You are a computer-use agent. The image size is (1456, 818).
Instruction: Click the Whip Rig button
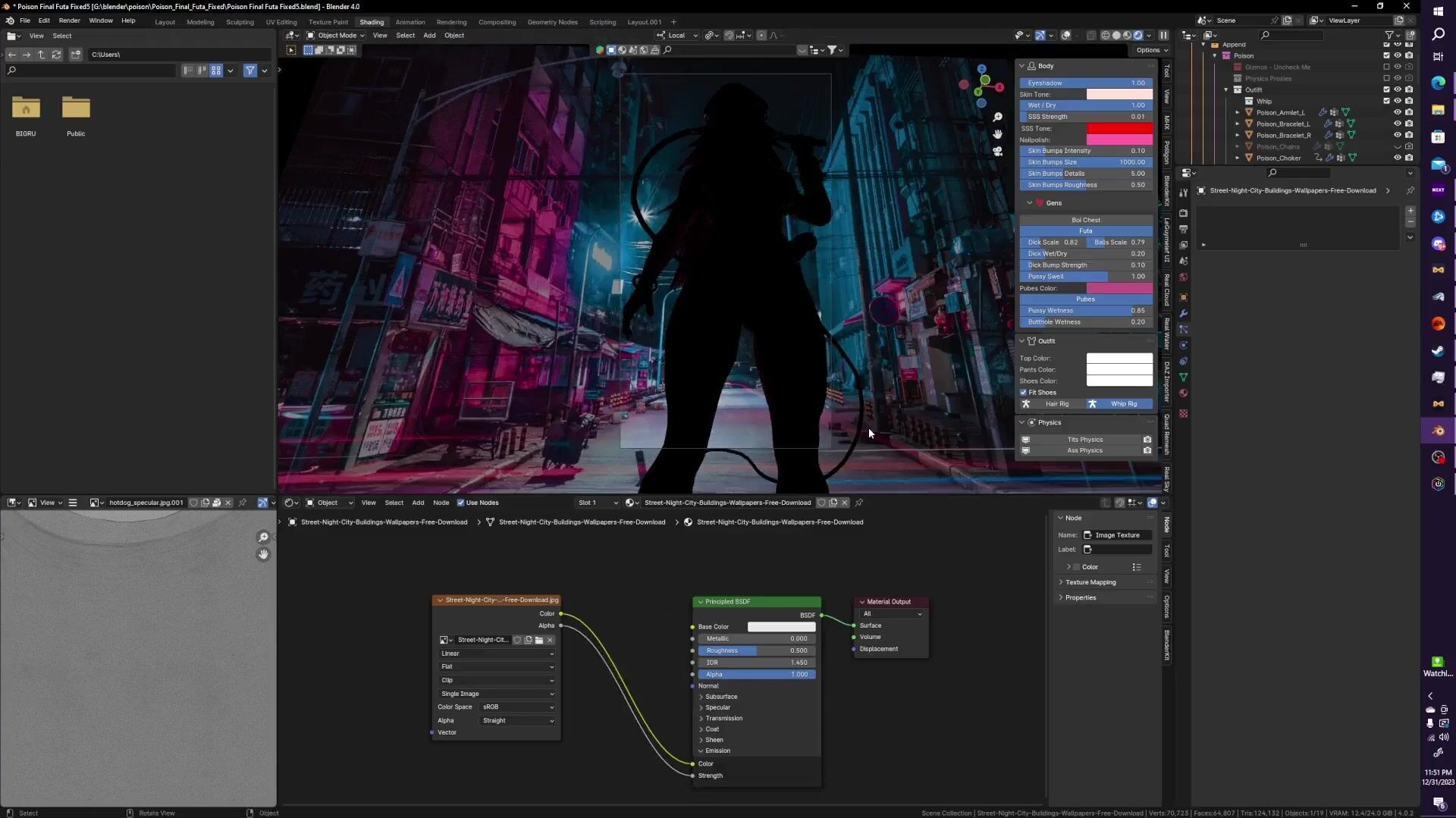coord(1122,404)
